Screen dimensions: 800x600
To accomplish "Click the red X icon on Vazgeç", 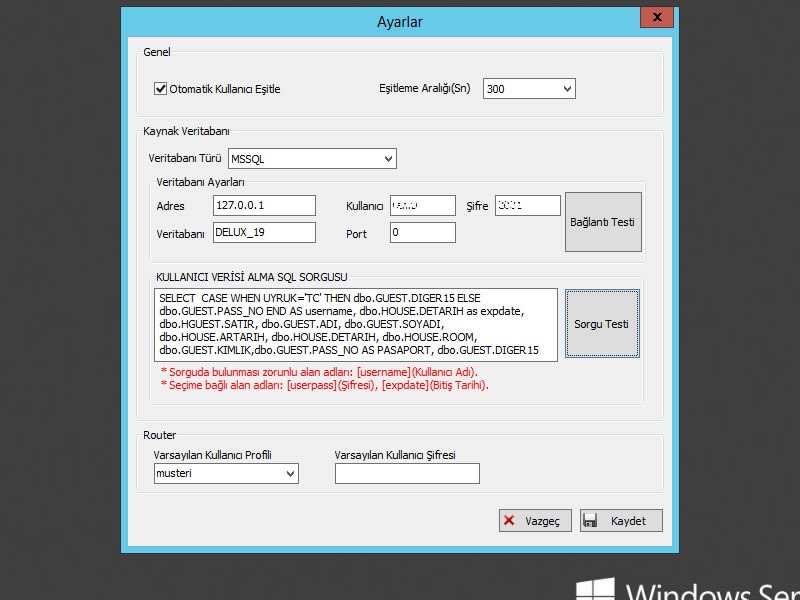I will click(x=509, y=521).
